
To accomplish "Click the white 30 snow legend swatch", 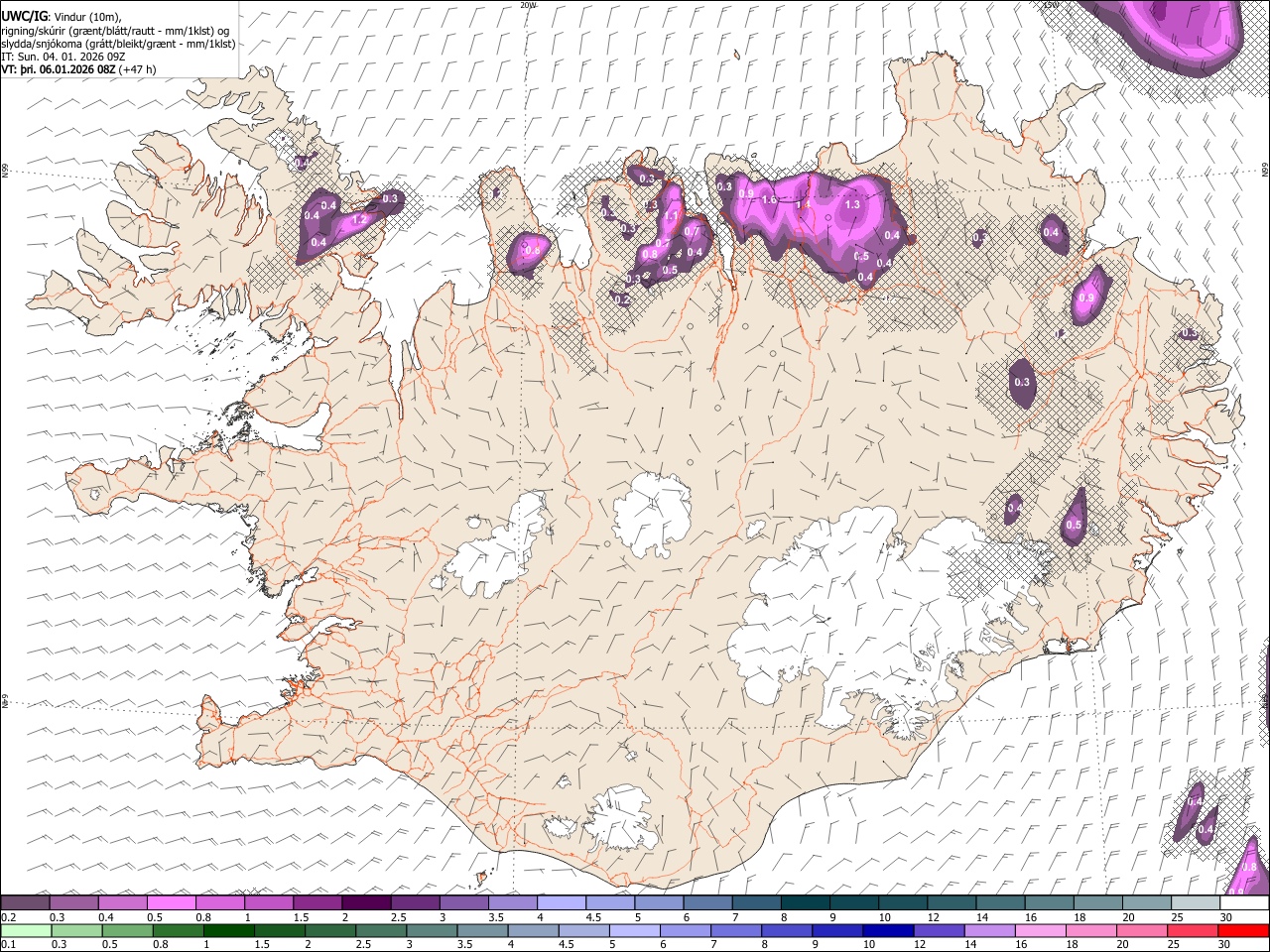I will [x=1244, y=902].
